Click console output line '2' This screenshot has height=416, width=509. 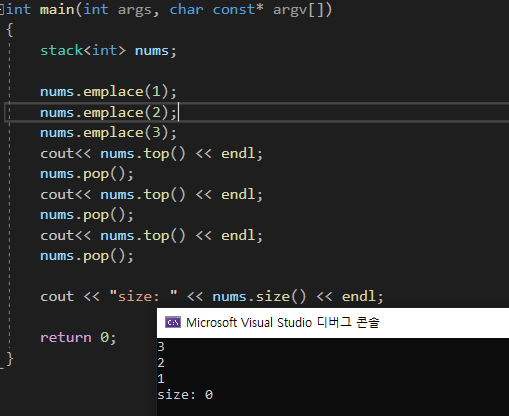(161, 363)
